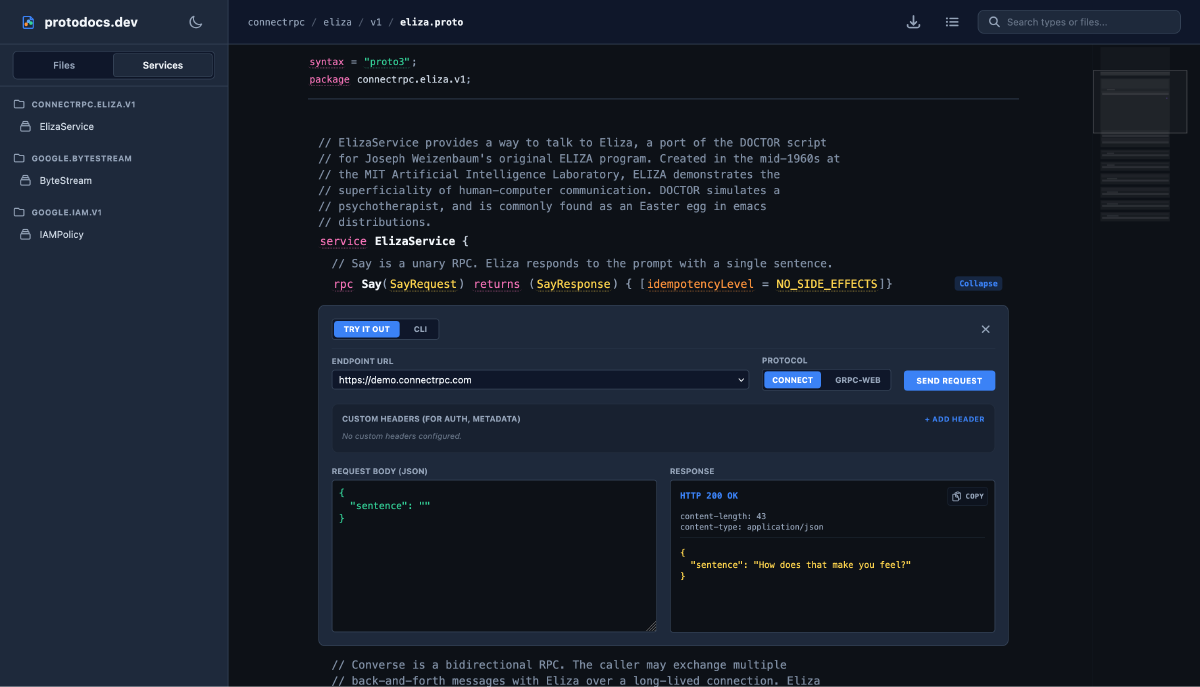Viewport: 1200px width, 687px height.
Task: Click the search magnifier icon
Action: tap(994, 22)
